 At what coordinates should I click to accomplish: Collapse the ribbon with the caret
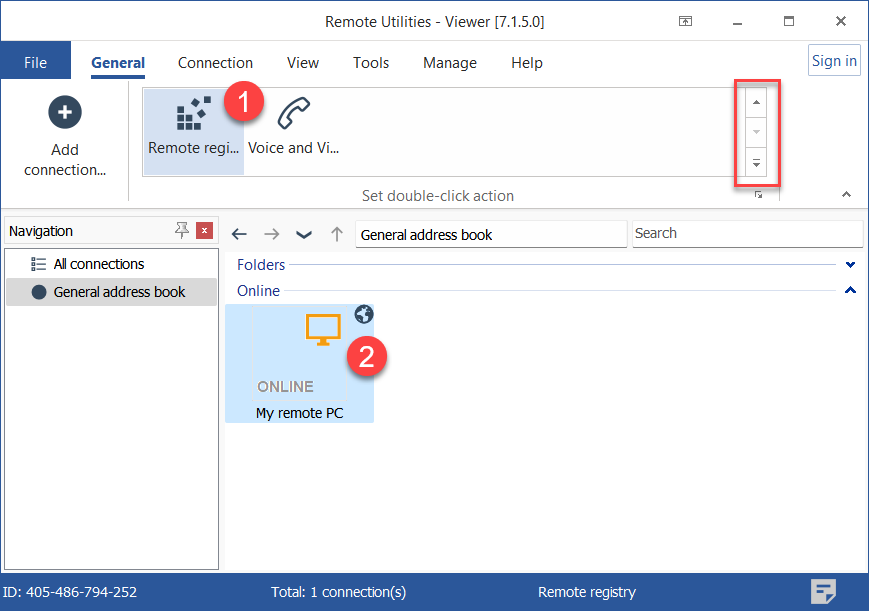pyautogui.click(x=846, y=194)
